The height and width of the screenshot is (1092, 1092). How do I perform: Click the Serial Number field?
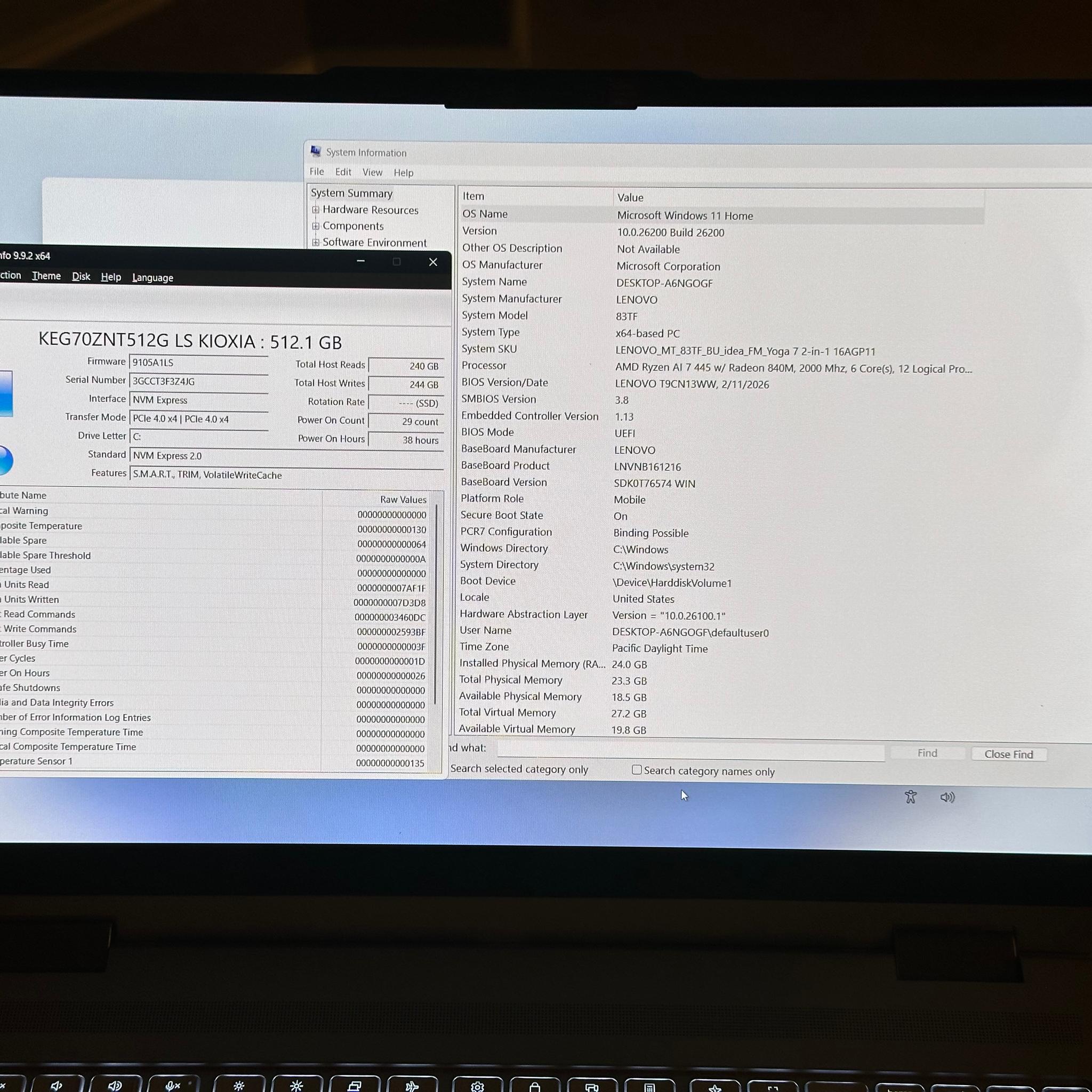point(198,382)
